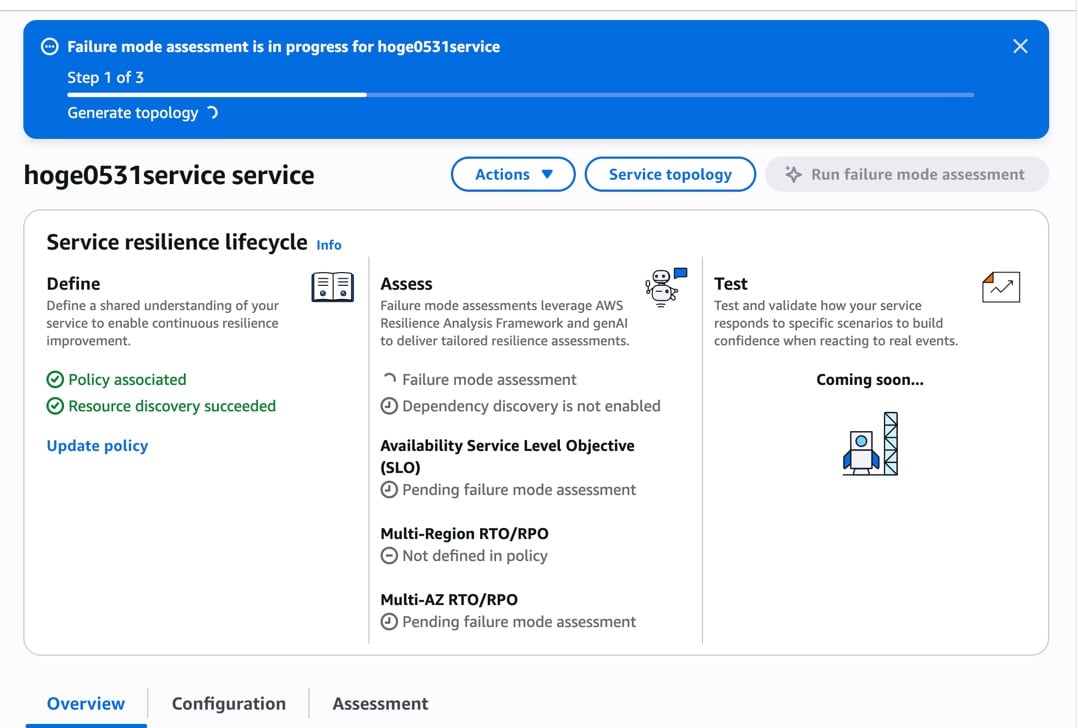Image resolution: width=1078 pixels, height=728 pixels.
Task: Click 'Resource discovery succeeded' status text
Action: point(172,406)
